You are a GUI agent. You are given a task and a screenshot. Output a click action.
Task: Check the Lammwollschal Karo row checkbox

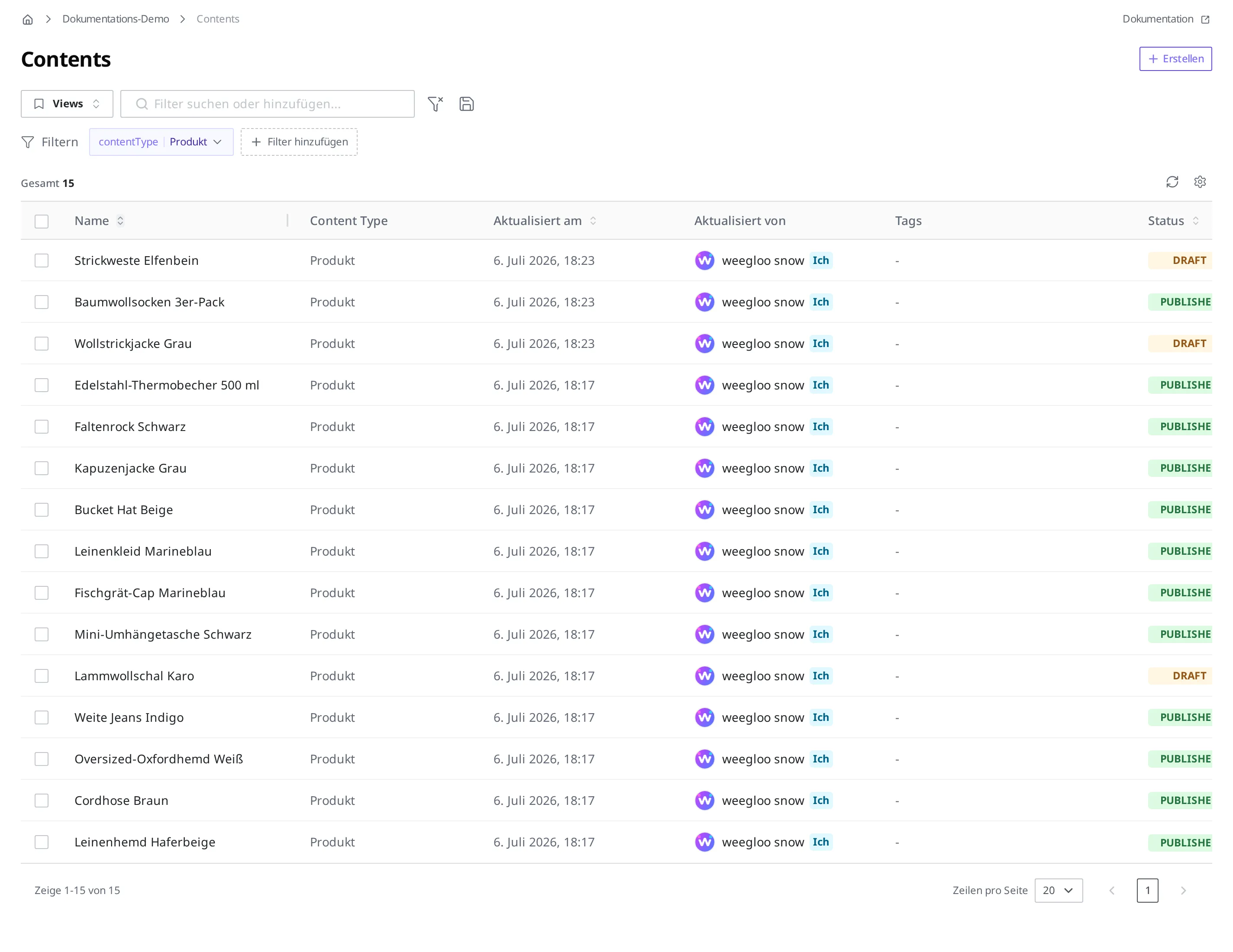pyautogui.click(x=41, y=676)
